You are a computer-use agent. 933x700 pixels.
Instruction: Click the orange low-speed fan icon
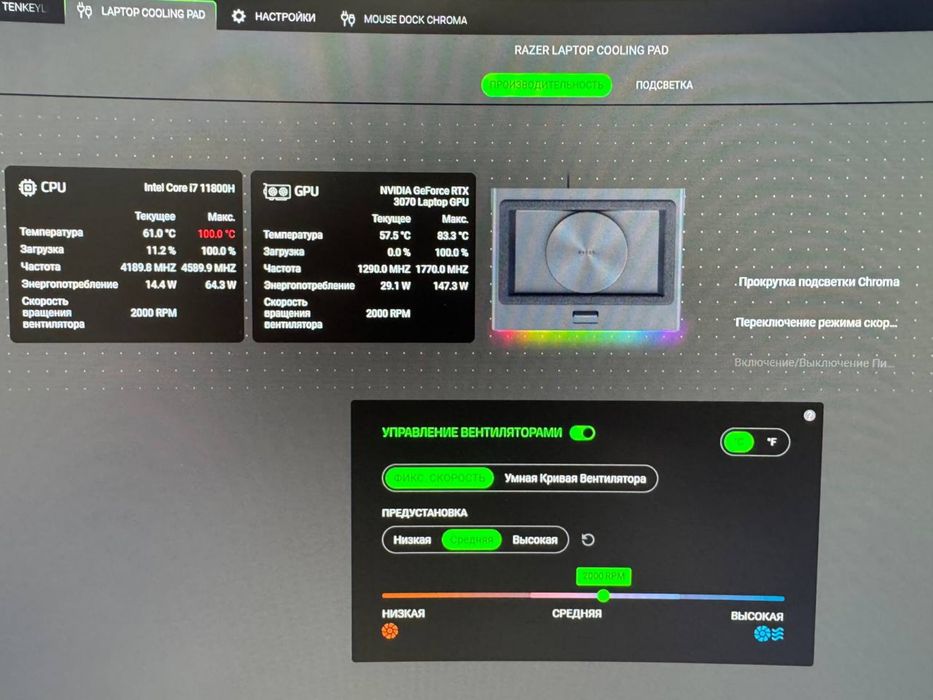(x=390, y=631)
